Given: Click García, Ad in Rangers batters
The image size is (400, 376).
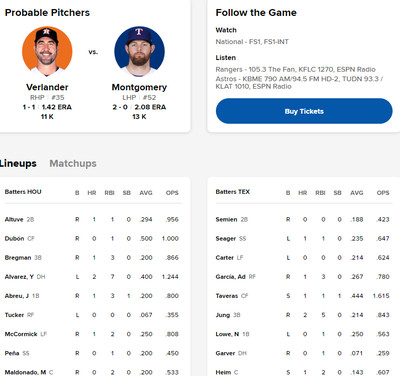Looking at the screenshot, I should (x=230, y=277).
